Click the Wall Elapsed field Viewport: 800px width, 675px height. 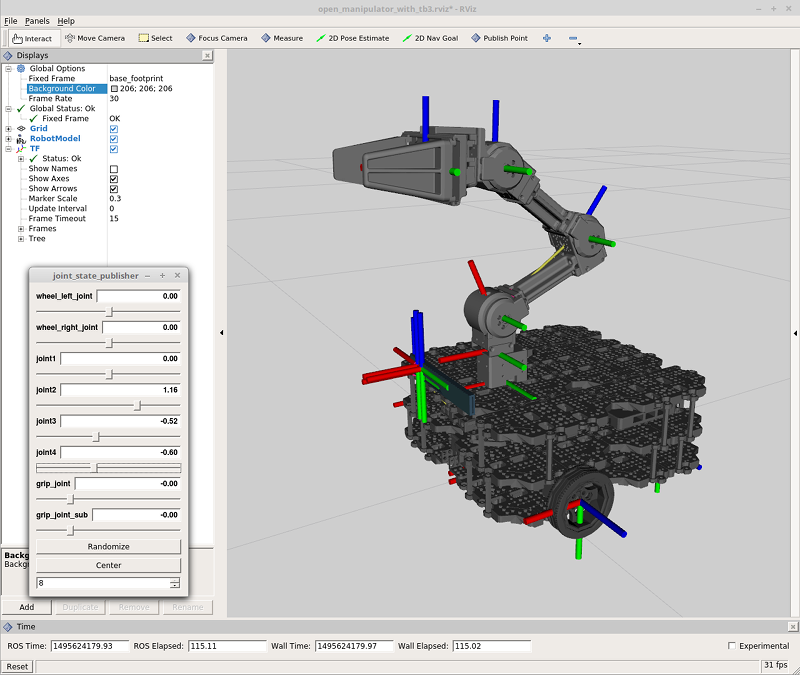pos(492,646)
